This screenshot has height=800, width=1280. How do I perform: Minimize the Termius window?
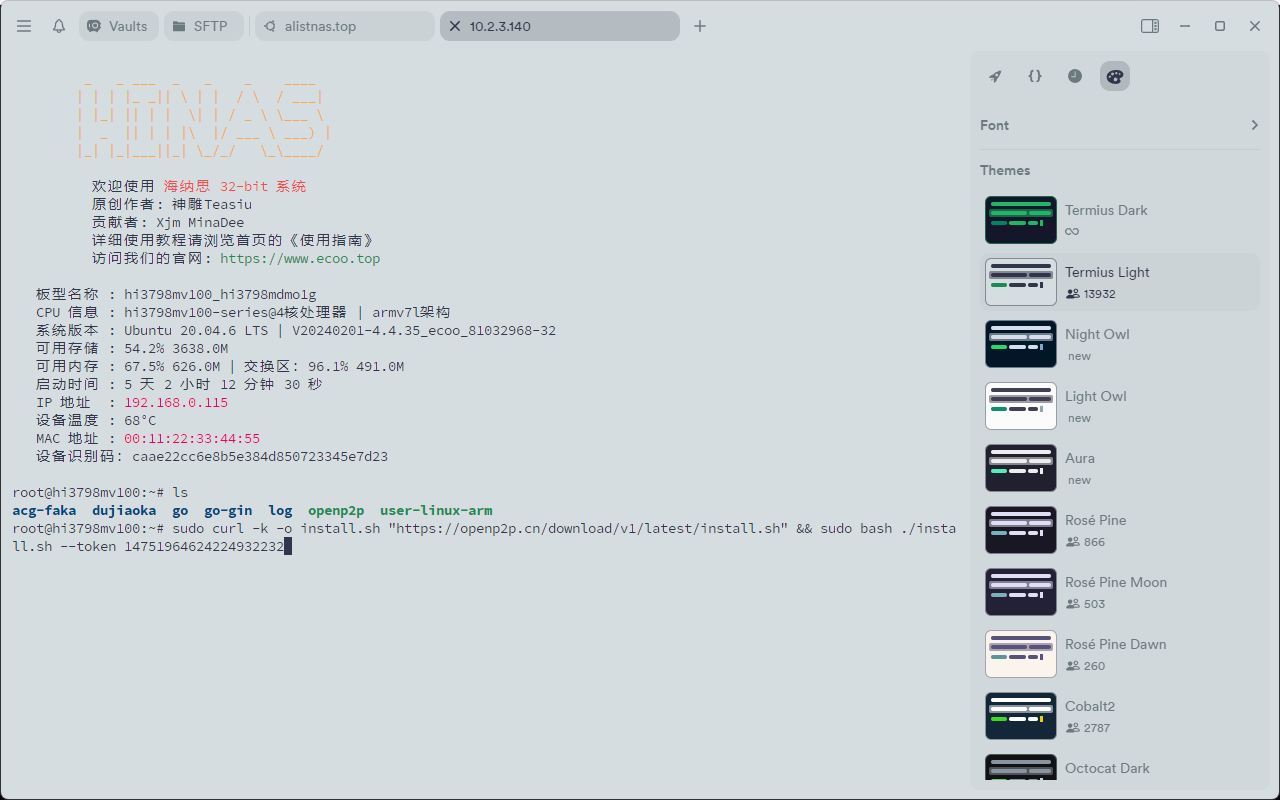(x=1185, y=26)
